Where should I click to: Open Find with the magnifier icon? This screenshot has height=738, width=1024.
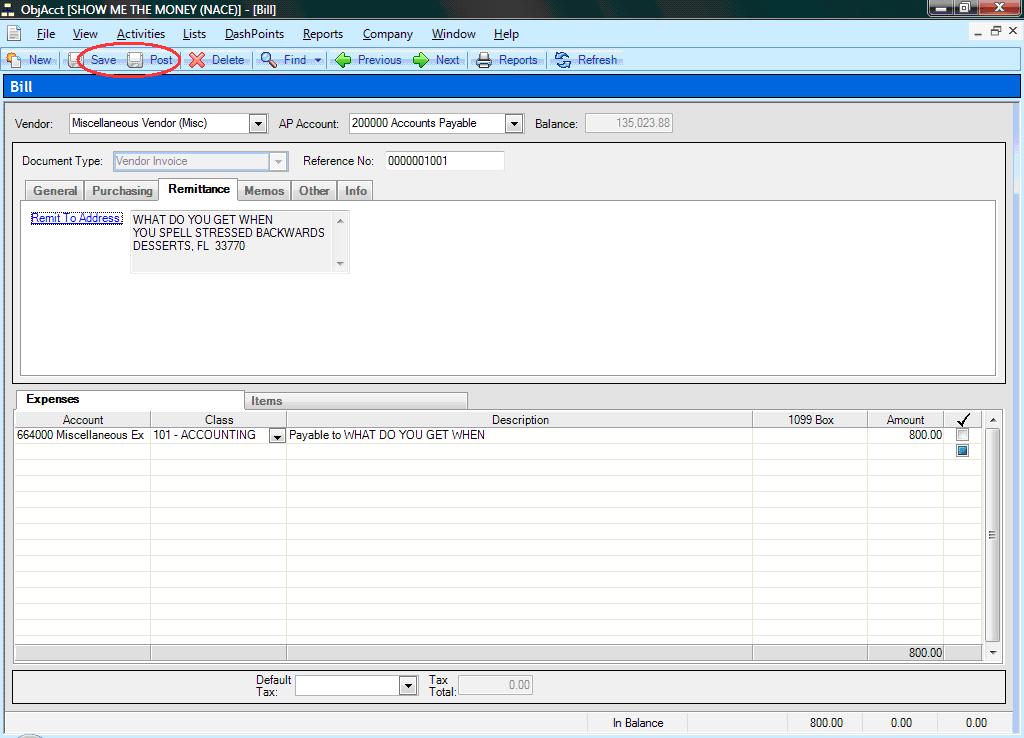click(269, 60)
